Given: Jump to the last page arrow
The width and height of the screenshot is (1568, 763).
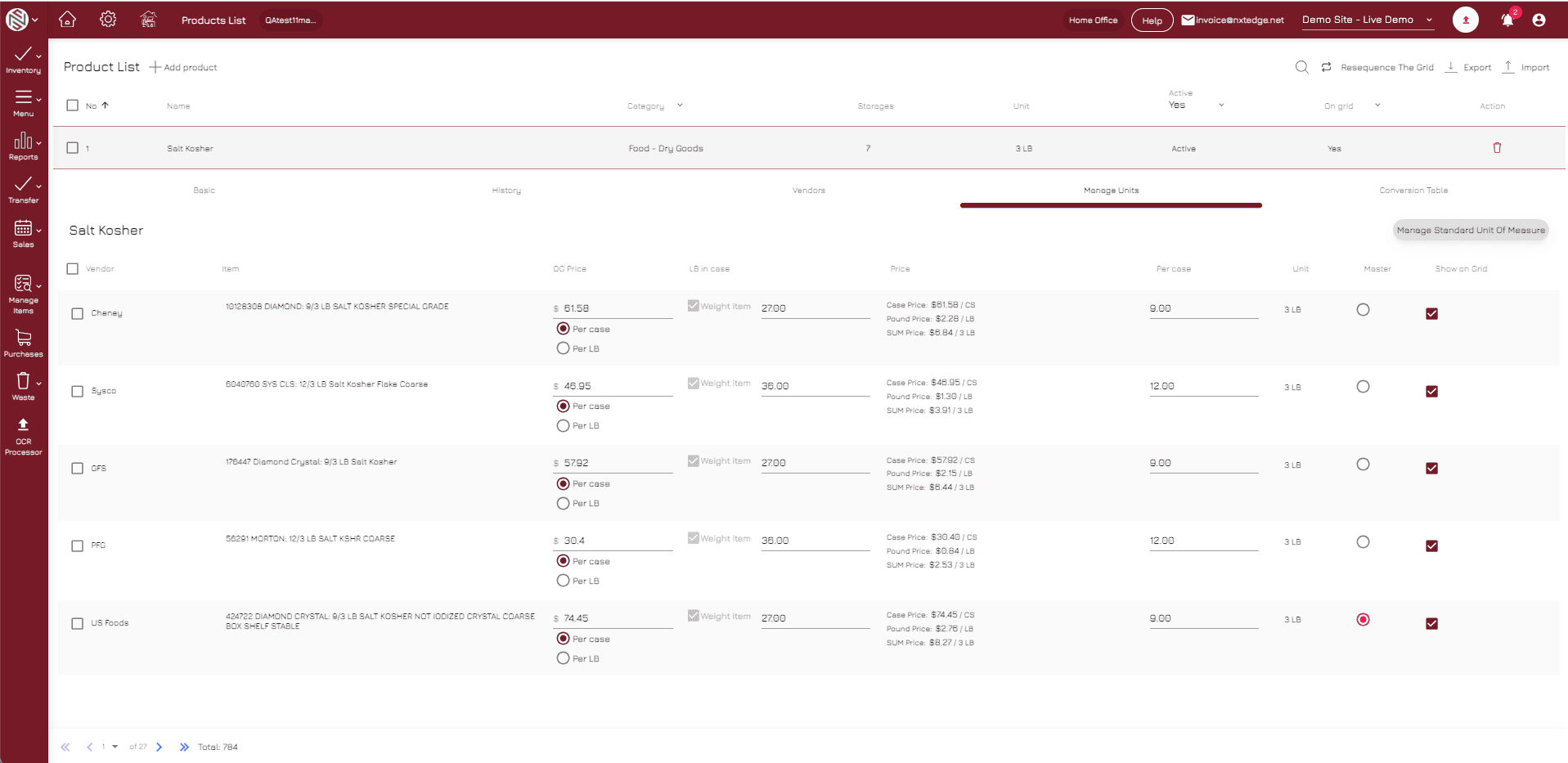Looking at the screenshot, I should (184, 747).
